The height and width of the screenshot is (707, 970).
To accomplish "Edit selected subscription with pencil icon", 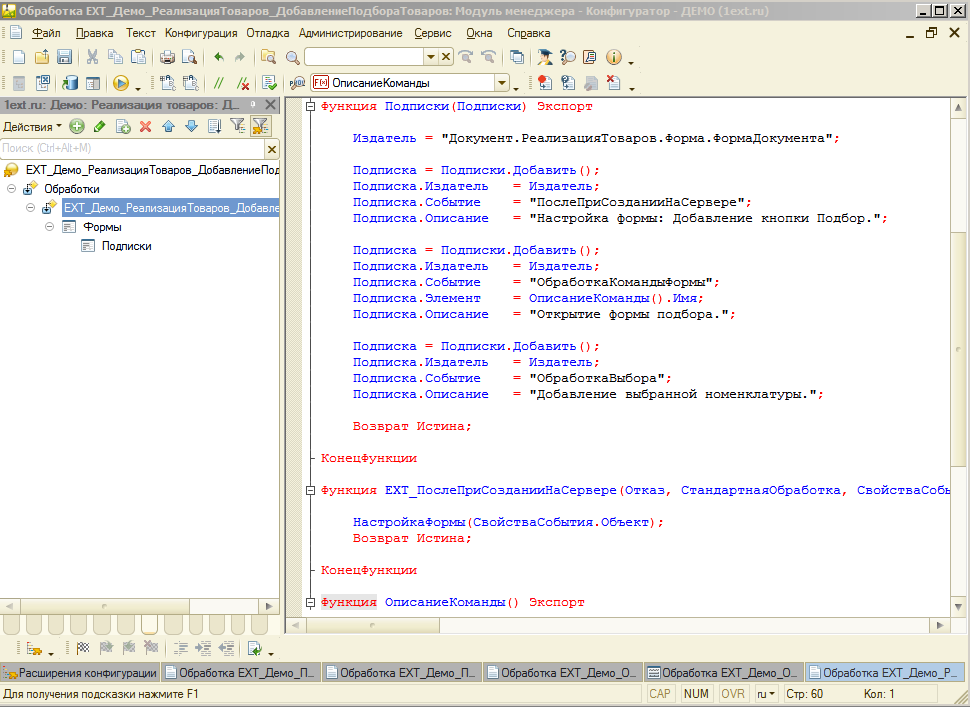I will [98, 127].
